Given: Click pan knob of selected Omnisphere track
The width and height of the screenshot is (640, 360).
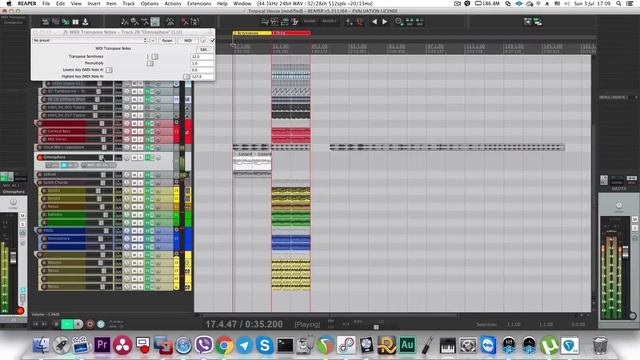Looking at the screenshot, I should (x=127, y=157).
